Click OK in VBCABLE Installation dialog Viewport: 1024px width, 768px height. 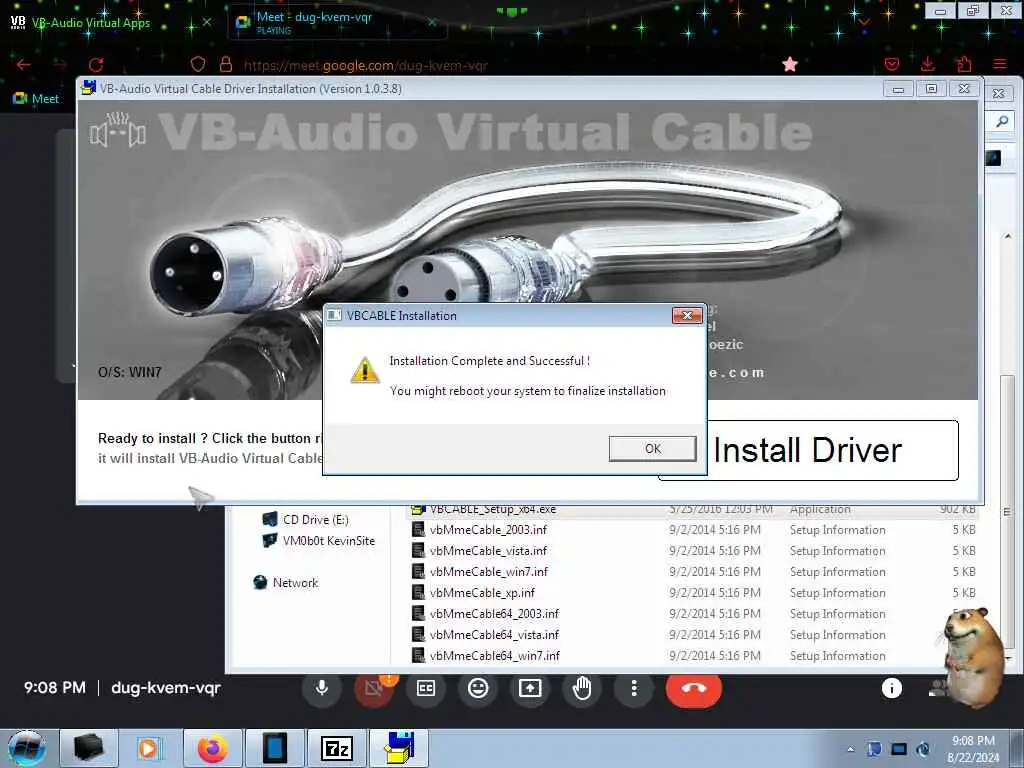652,449
